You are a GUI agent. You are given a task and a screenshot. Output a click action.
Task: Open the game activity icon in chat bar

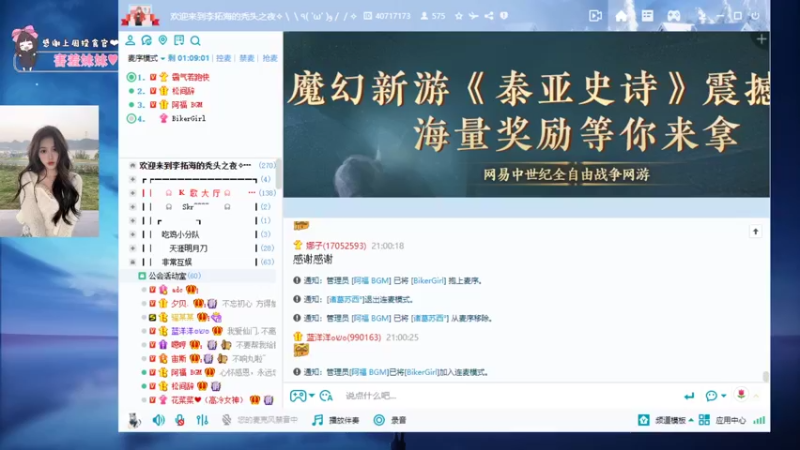(298, 395)
